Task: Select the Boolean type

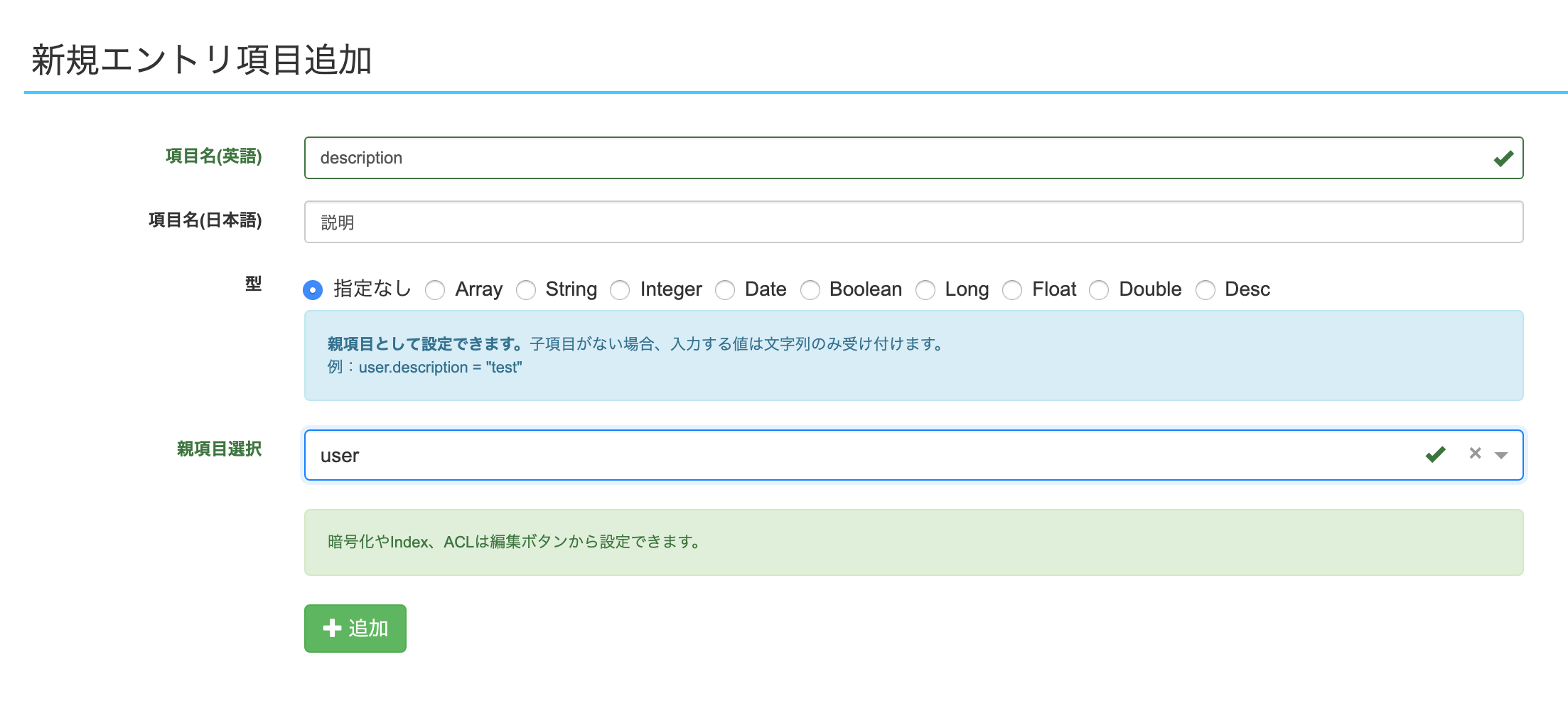Action: tap(810, 289)
